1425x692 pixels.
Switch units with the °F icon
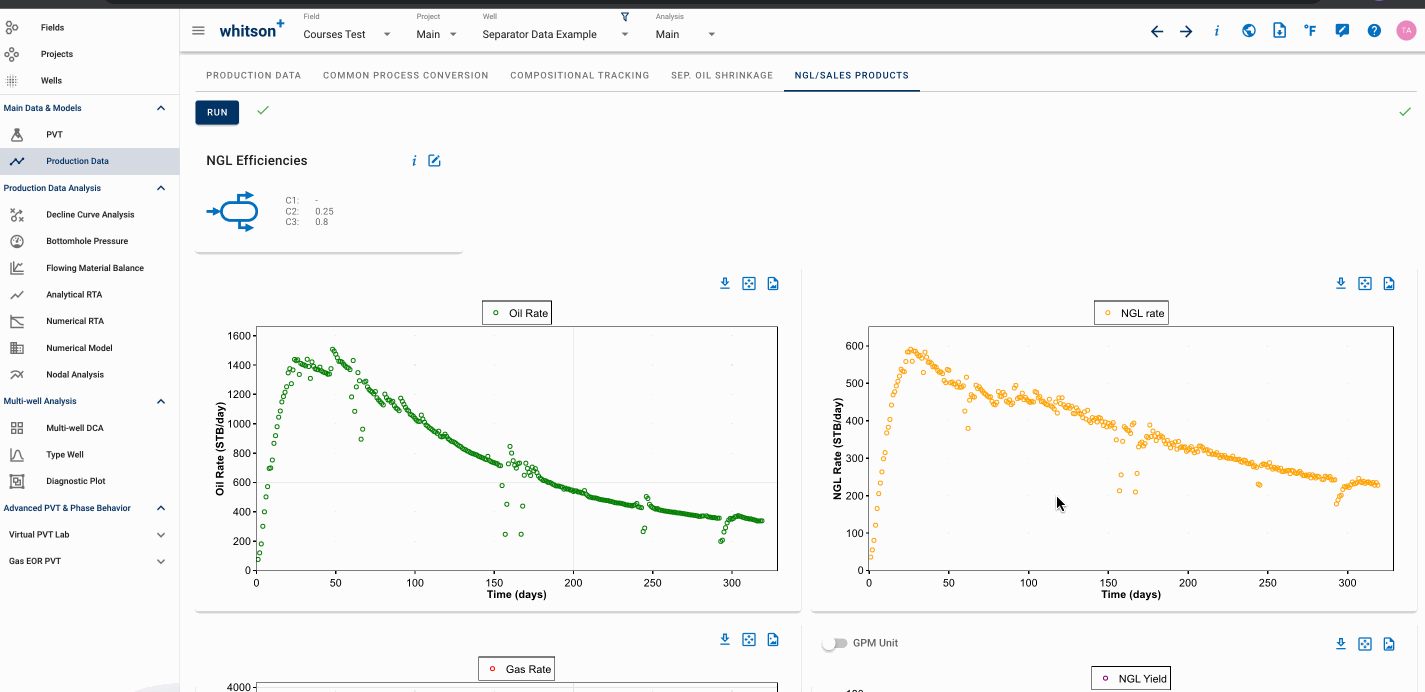(1310, 31)
